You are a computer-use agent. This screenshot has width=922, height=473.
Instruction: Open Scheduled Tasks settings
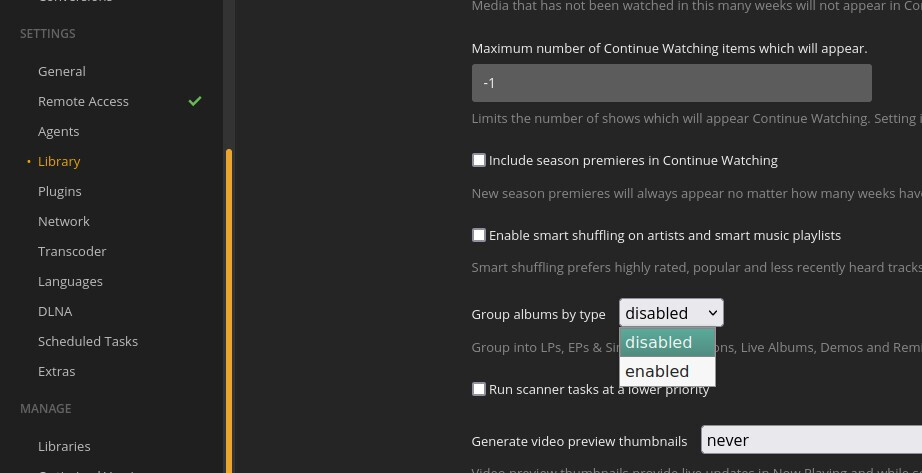coord(88,341)
